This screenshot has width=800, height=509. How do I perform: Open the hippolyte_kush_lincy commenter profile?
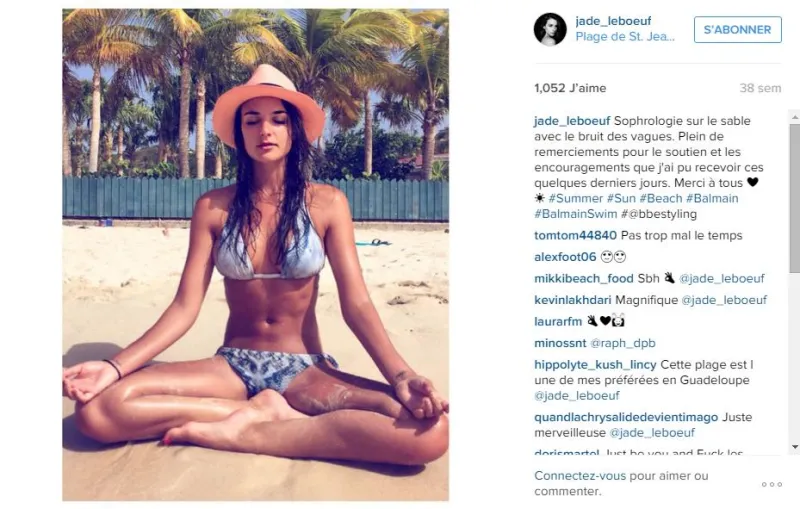pos(595,365)
